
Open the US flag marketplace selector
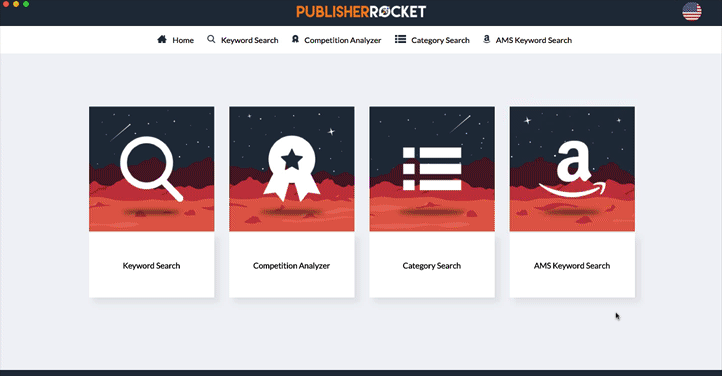pos(692,12)
